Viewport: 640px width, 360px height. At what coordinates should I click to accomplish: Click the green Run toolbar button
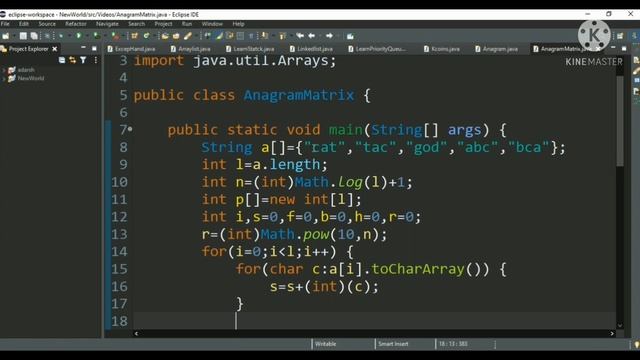(79, 36)
